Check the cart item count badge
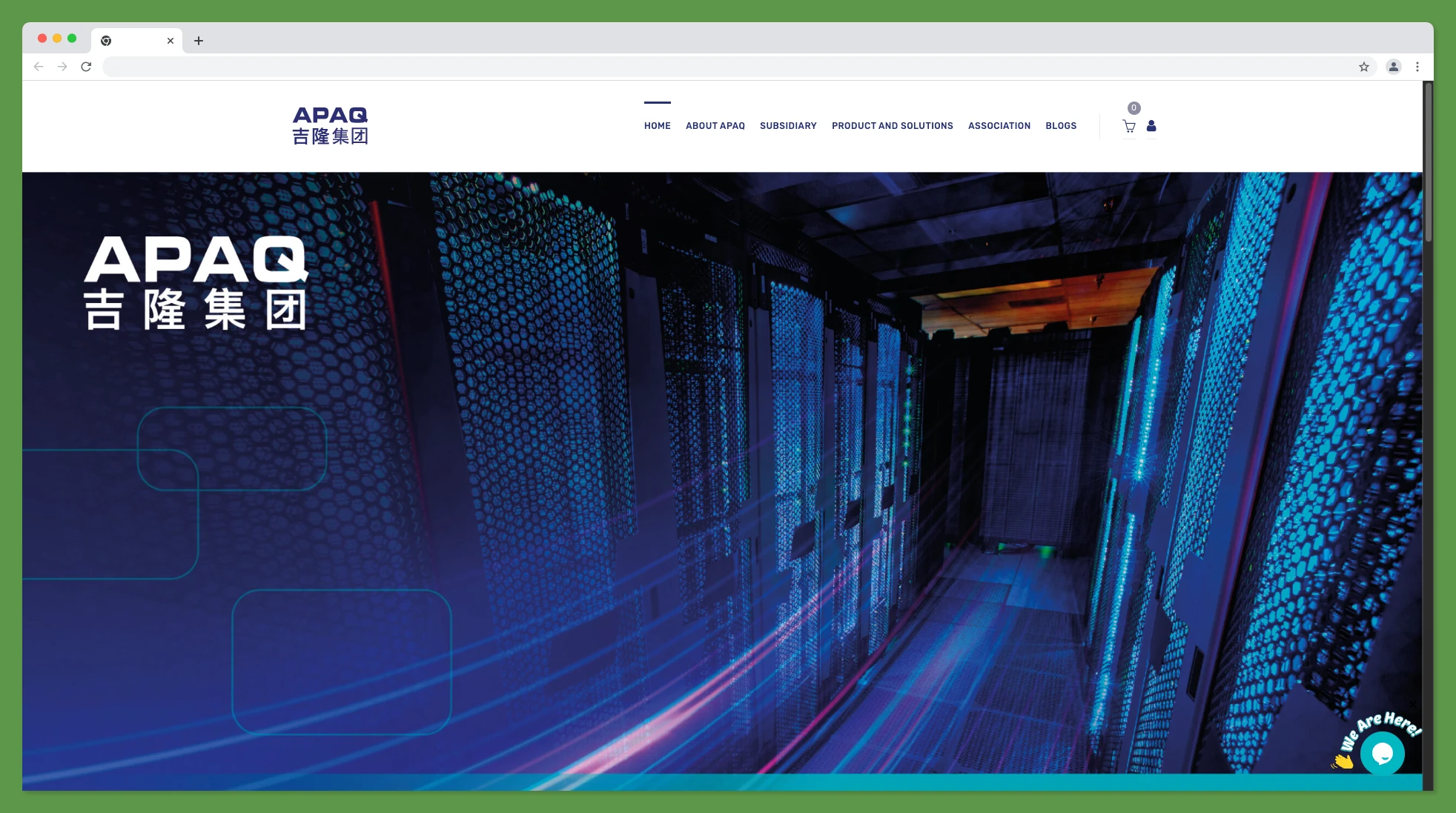Viewport: 1456px width, 813px height. pos(1134,107)
